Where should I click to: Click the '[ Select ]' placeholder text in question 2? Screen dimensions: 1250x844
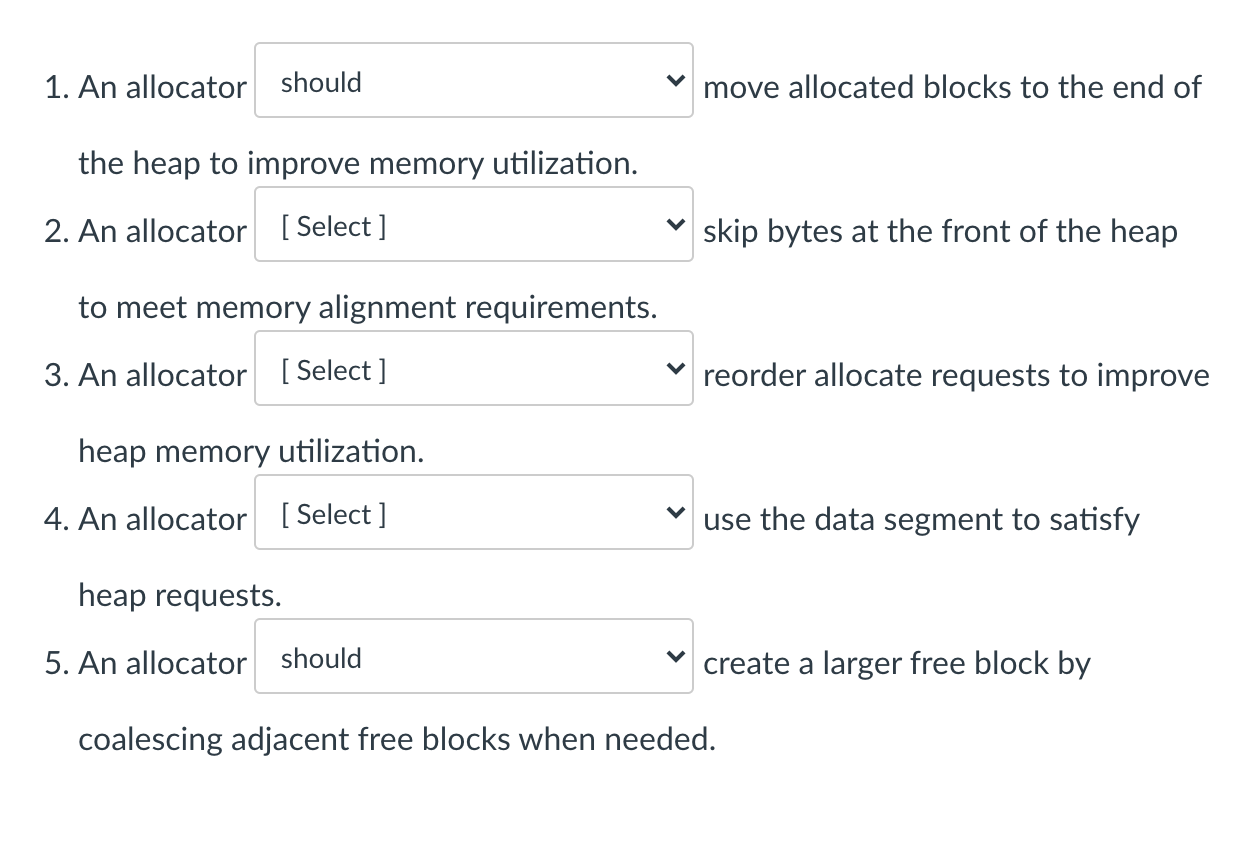[x=332, y=226]
